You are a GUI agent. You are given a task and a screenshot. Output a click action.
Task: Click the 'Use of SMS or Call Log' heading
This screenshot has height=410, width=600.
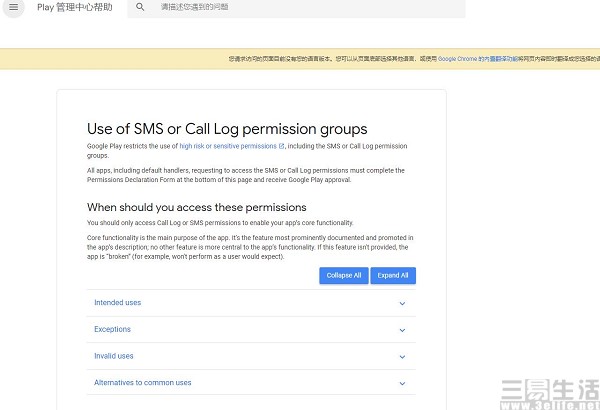227,129
